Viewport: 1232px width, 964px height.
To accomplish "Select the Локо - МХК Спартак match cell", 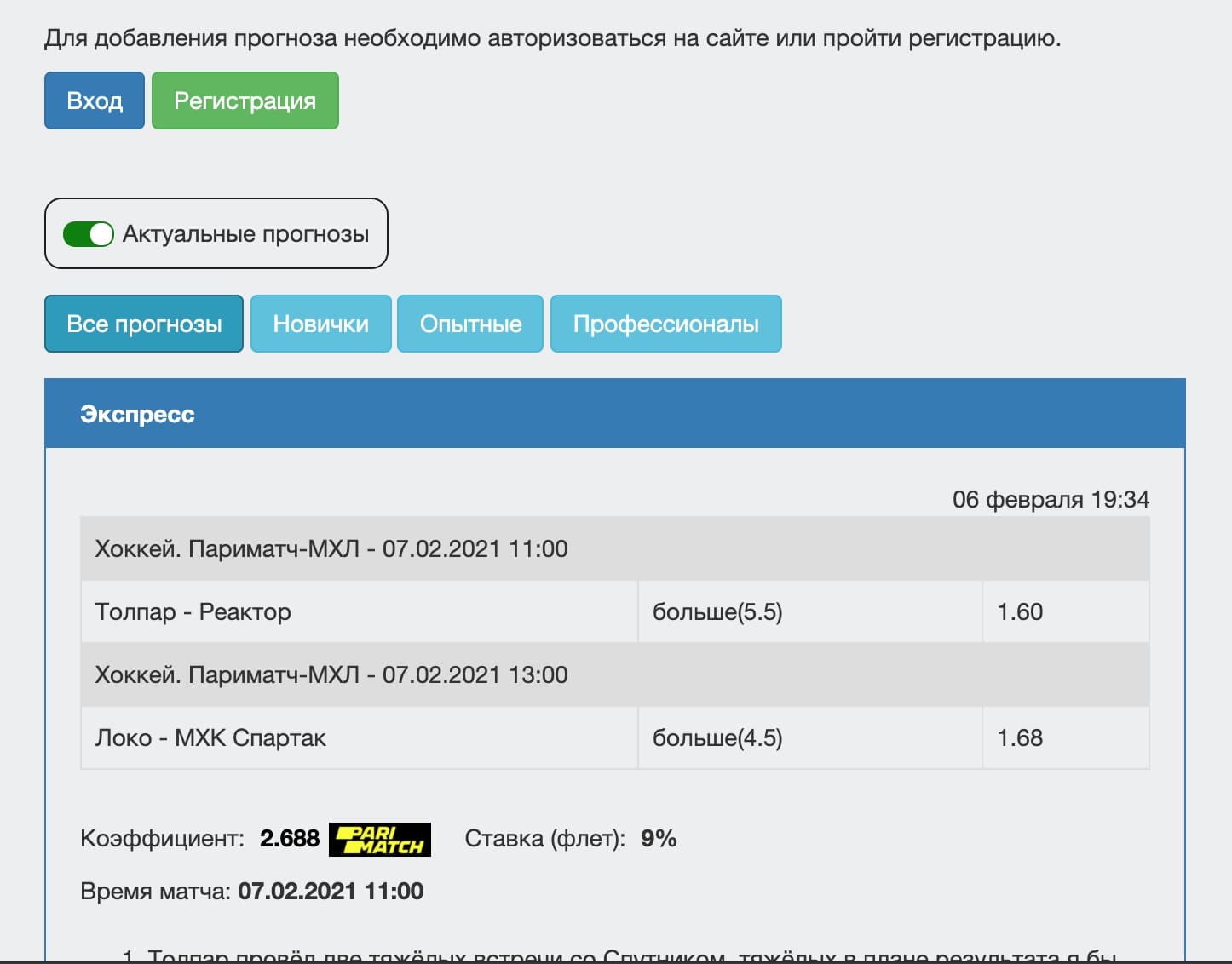I will pyautogui.click(x=360, y=737).
